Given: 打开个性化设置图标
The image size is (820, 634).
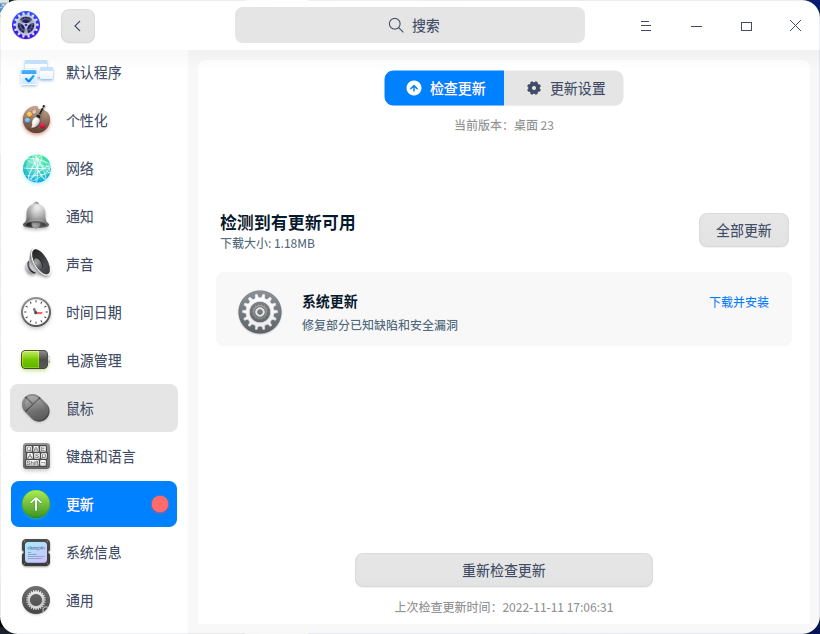Looking at the screenshot, I should pyautogui.click(x=36, y=120).
